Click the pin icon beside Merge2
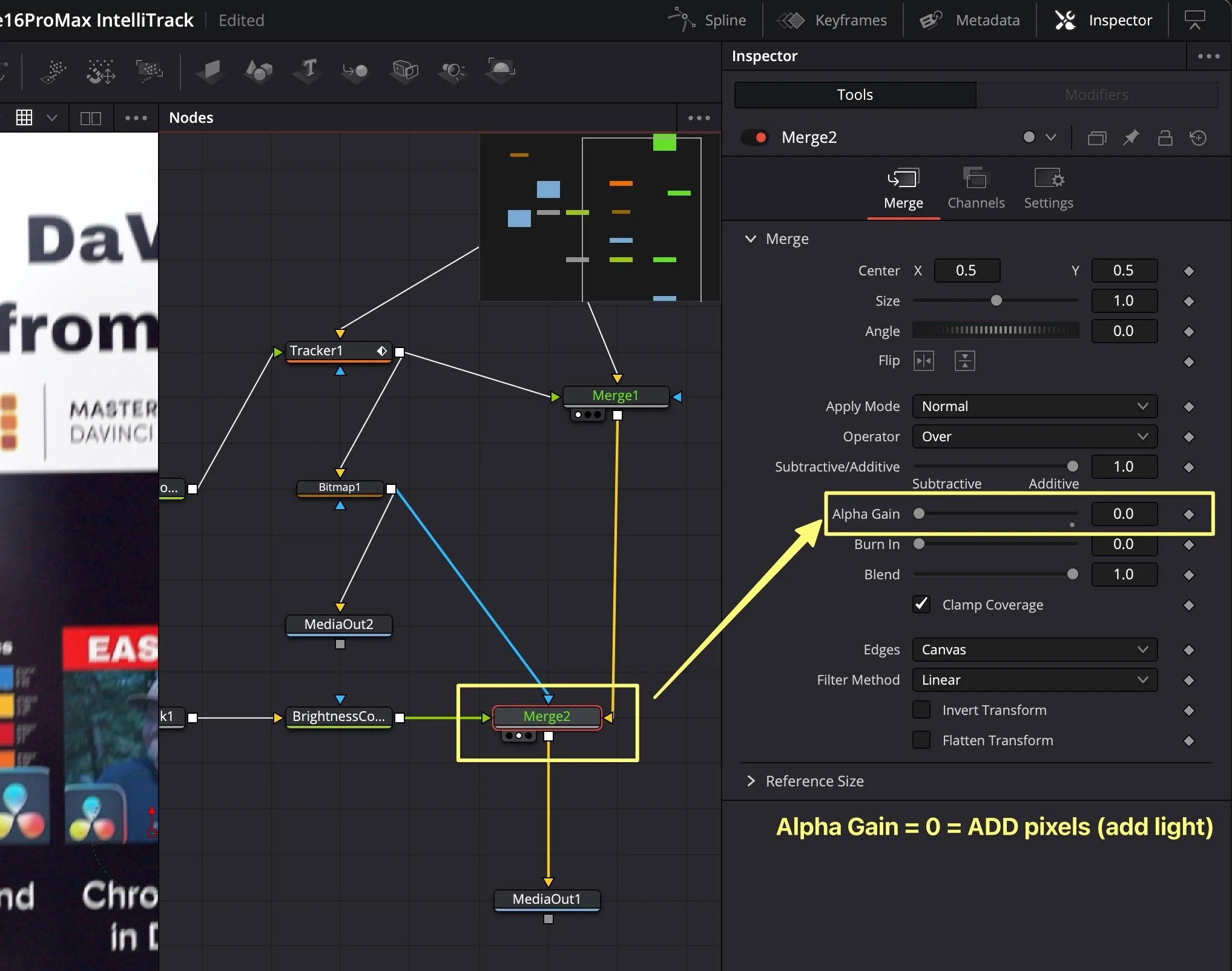The height and width of the screenshot is (971, 1232). tap(1131, 137)
